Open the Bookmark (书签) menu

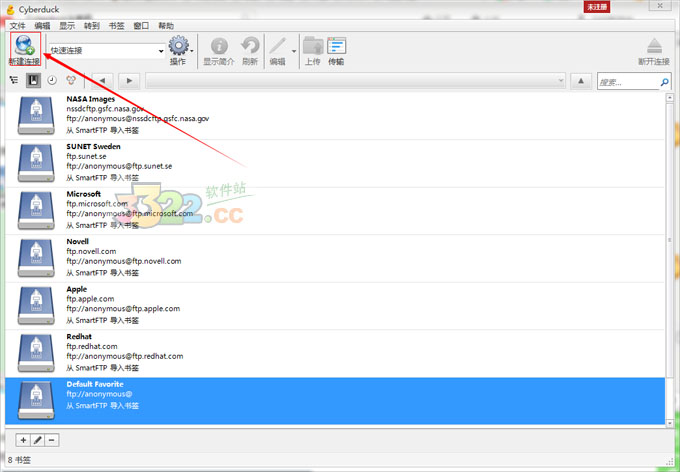click(116, 26)
